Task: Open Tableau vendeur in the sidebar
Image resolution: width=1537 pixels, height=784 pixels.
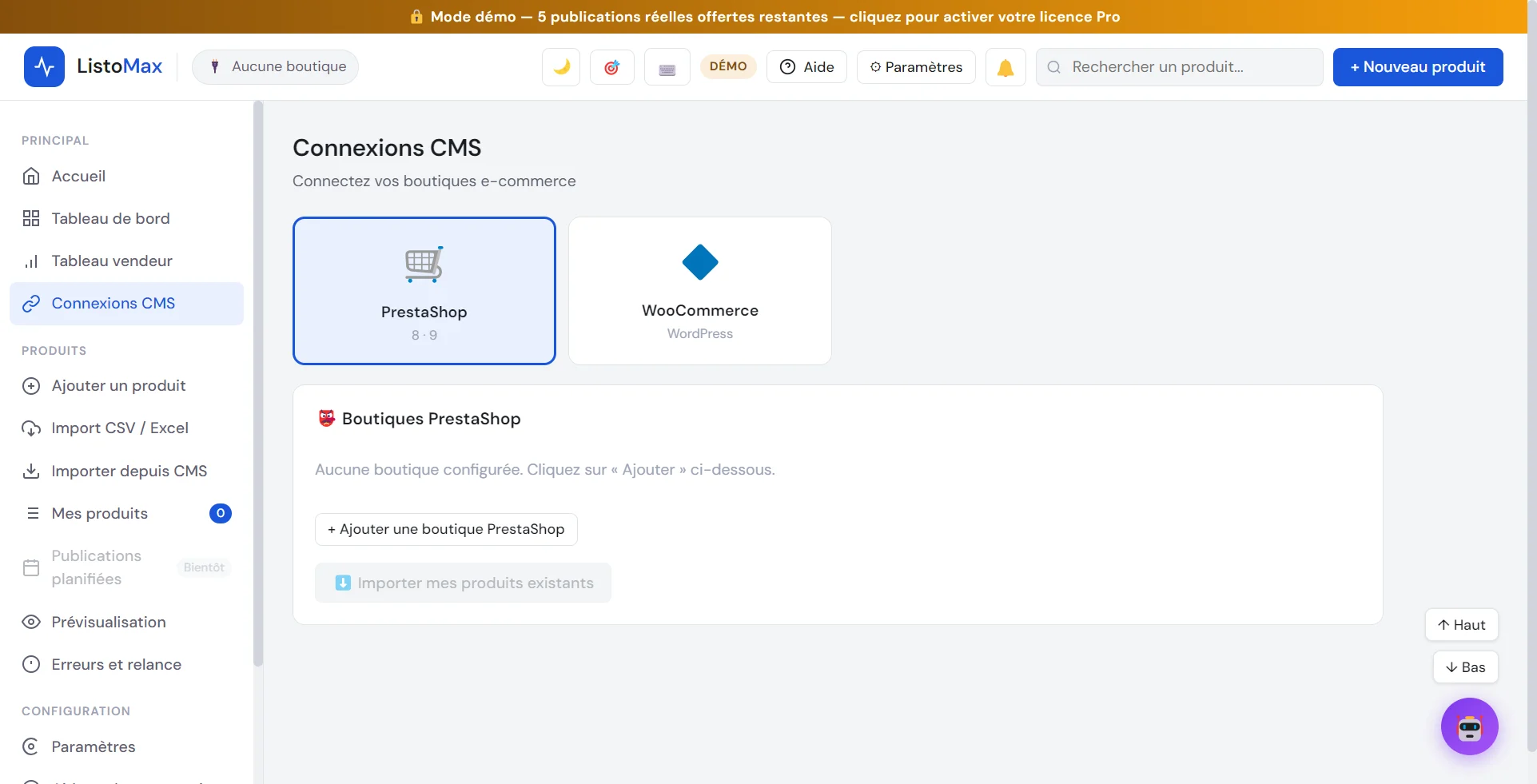Action: click(x=127, y=261)
